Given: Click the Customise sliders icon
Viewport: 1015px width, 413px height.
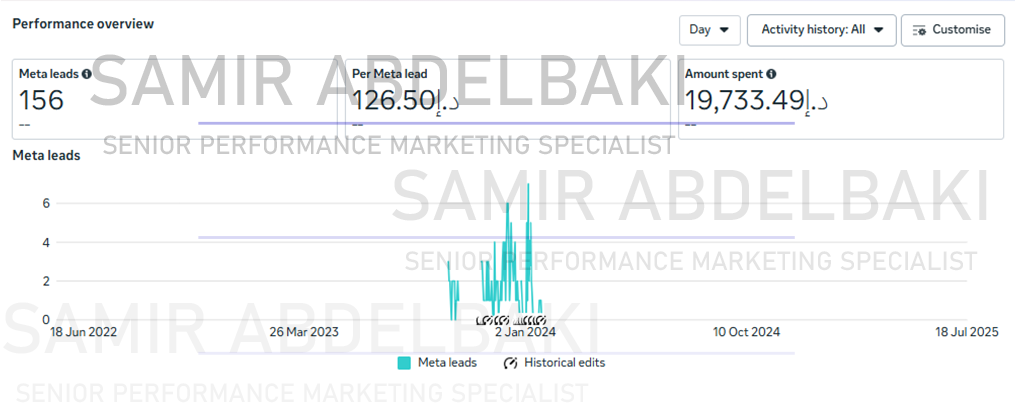Looking at the screenshot, I should click(919, 30).
